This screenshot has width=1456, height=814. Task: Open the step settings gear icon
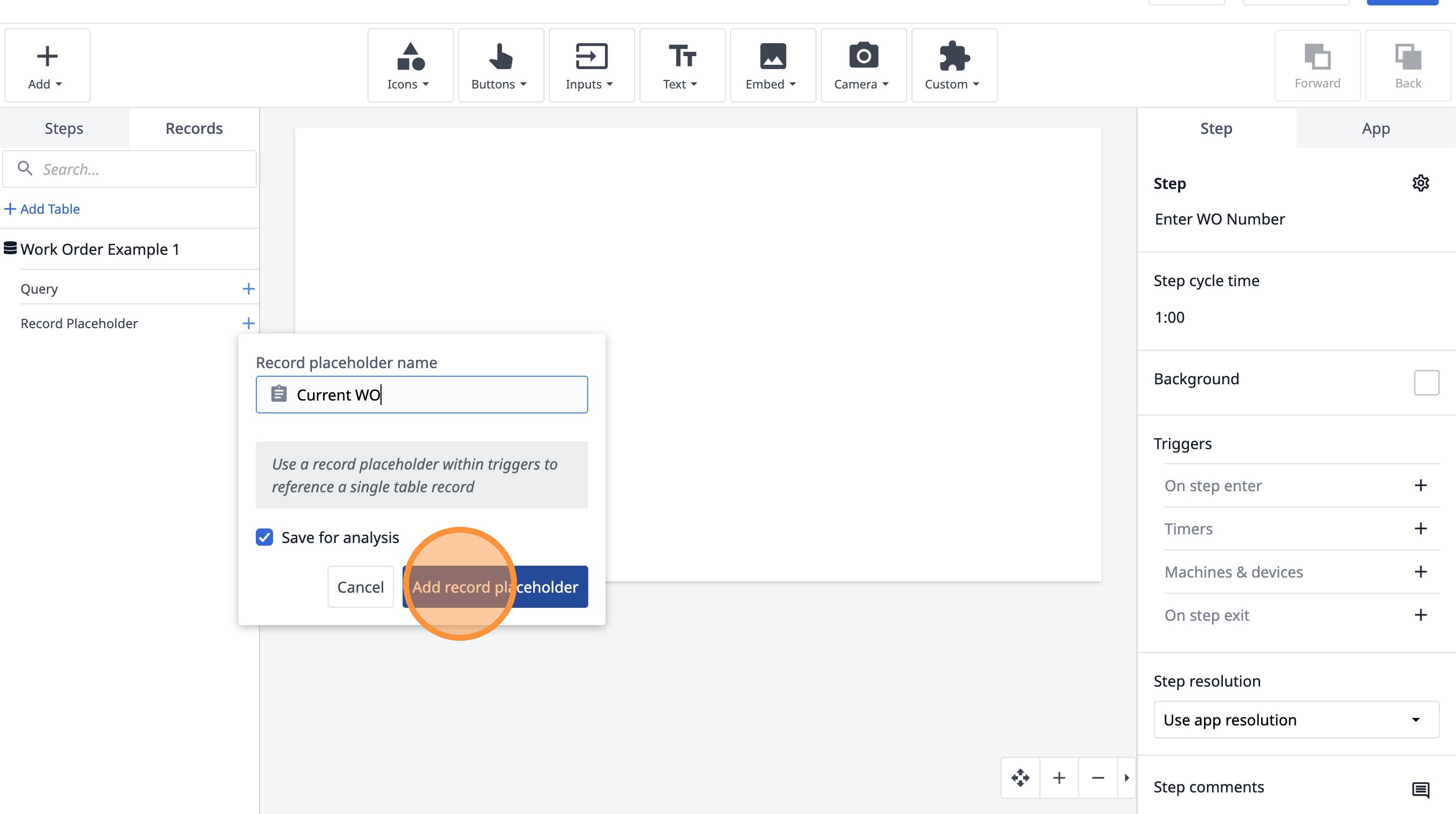point(1420,183)
